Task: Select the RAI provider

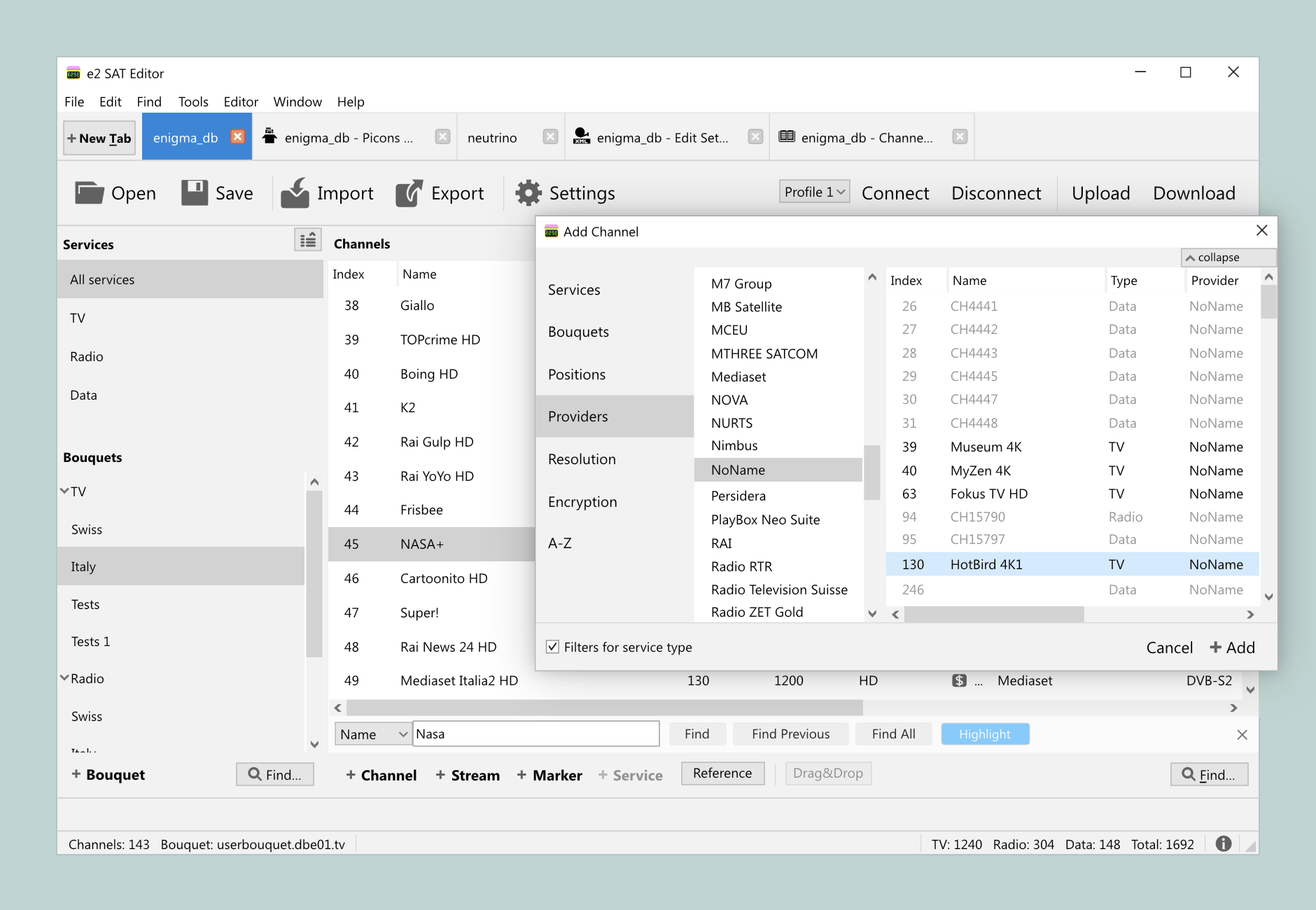Action: click(x=778, y=543)
